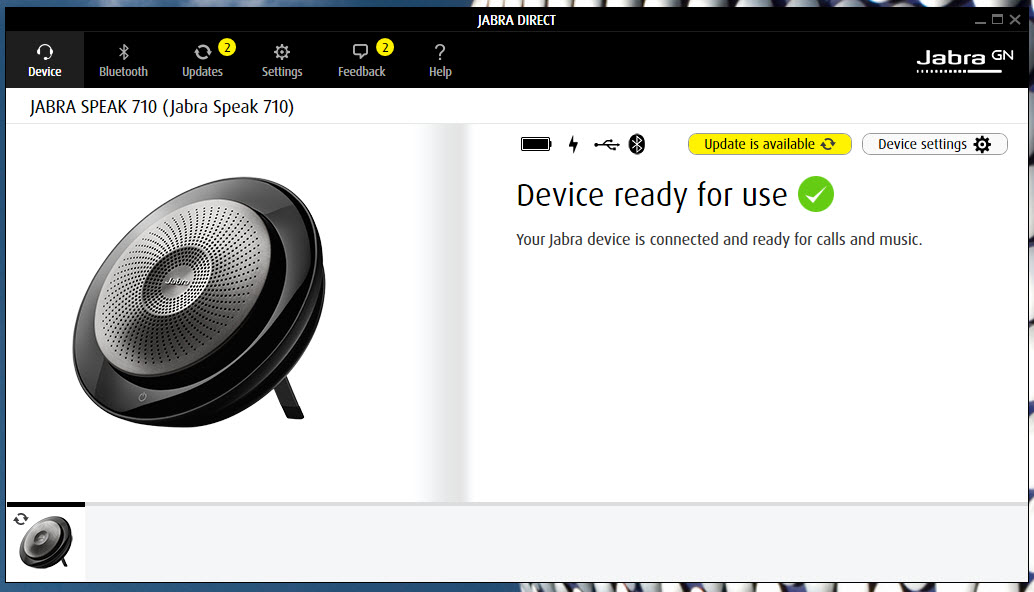Viewport: 1034px width, 592px height.
Task: Click the update arrows on device thumbnail
Action: click(21, 519)
